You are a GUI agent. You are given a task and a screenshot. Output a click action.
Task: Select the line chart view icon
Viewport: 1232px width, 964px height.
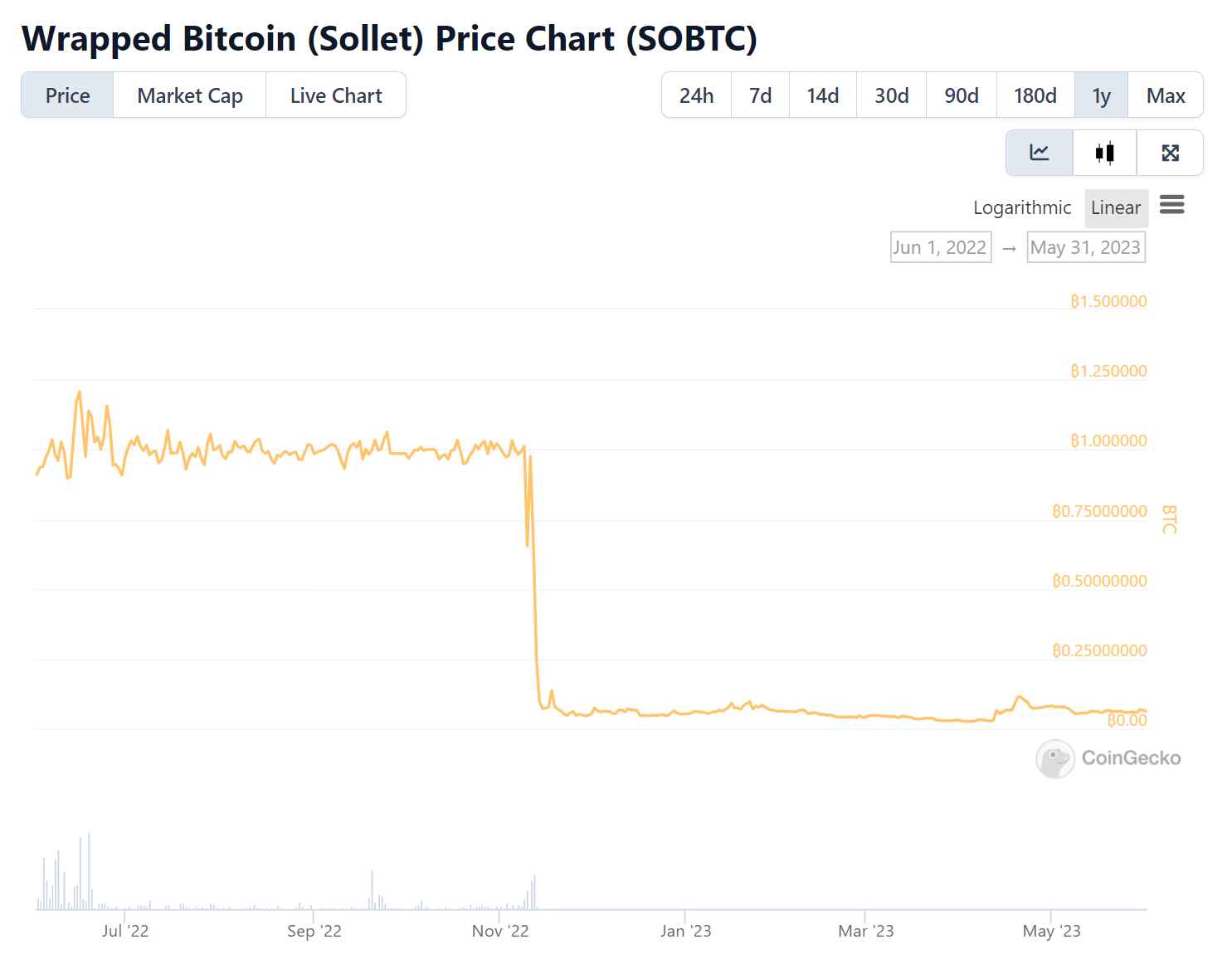point(1038,153)
